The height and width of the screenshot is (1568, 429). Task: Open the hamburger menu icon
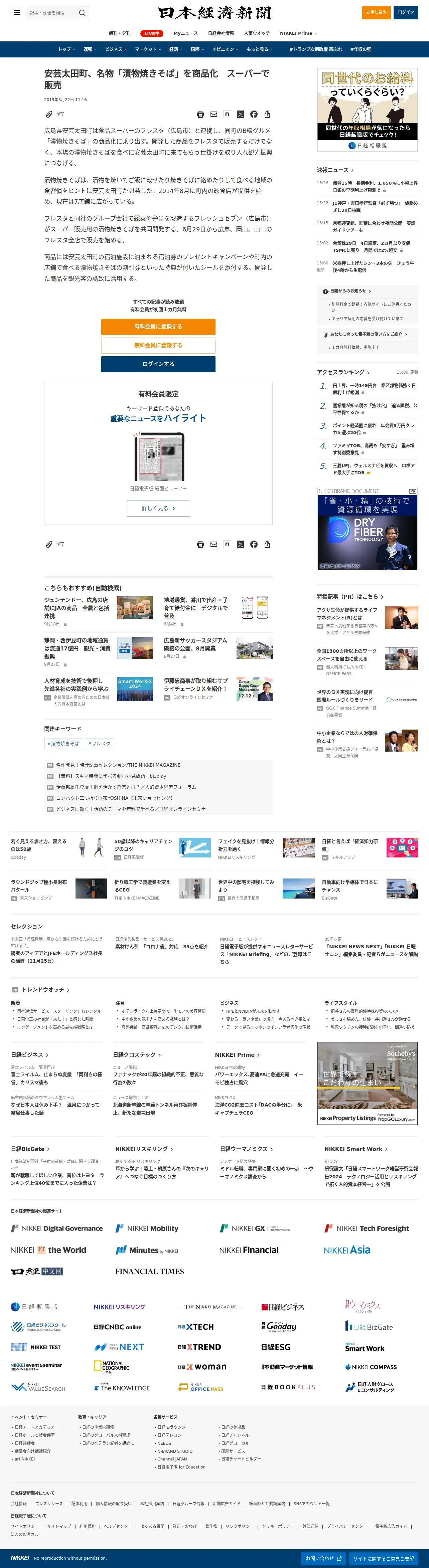17,12
